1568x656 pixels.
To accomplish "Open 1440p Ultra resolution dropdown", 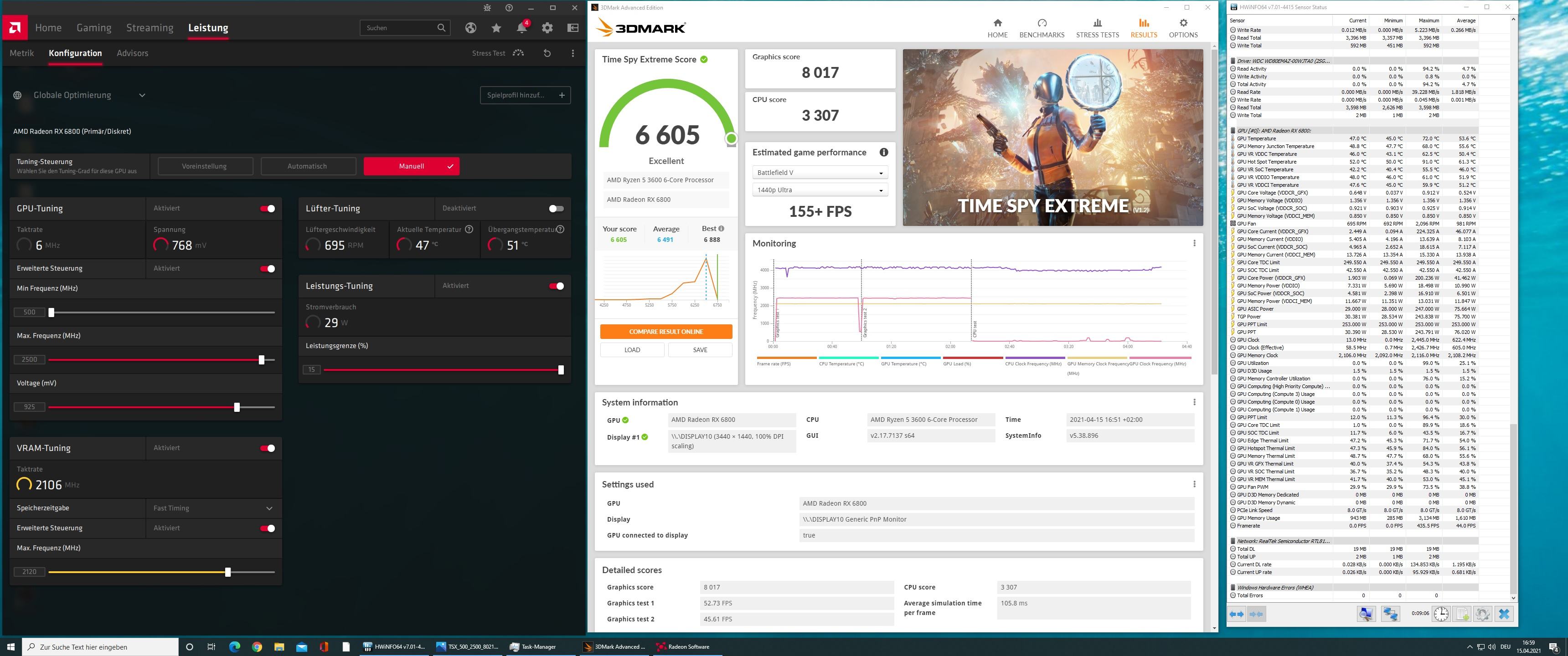I will pos(820,190).
